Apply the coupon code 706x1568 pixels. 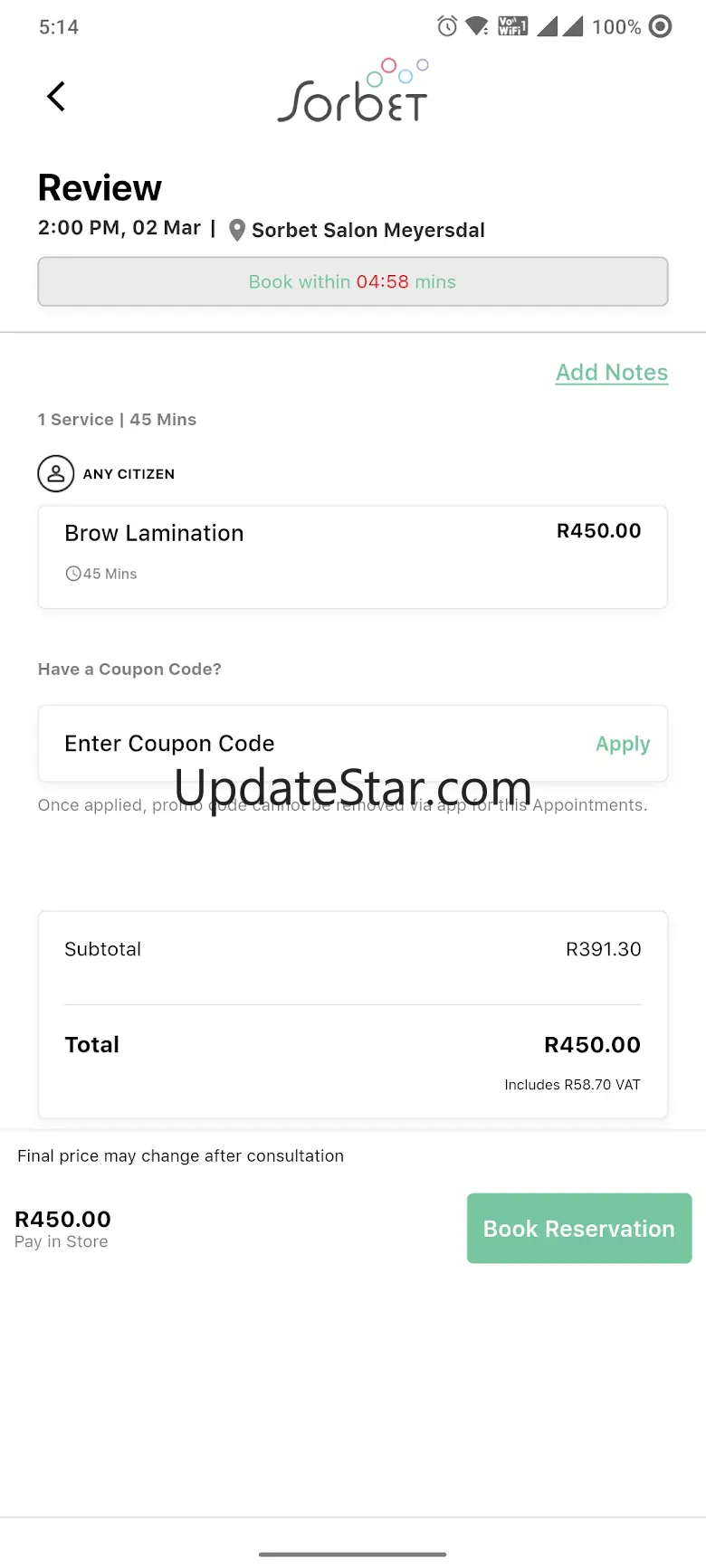623,744
